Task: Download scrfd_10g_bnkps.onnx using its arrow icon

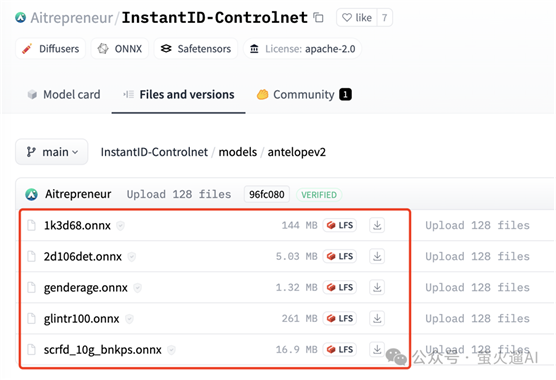Action: (377, 350)
